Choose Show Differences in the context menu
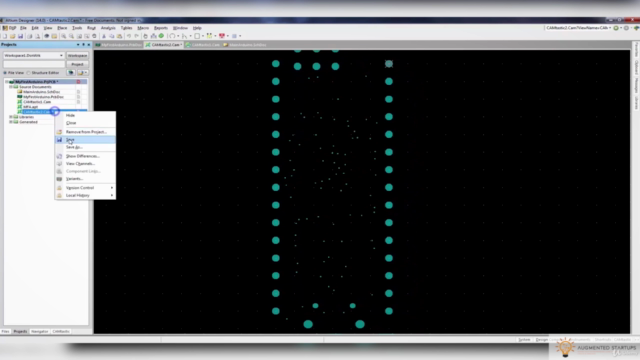 pos(85,156)
